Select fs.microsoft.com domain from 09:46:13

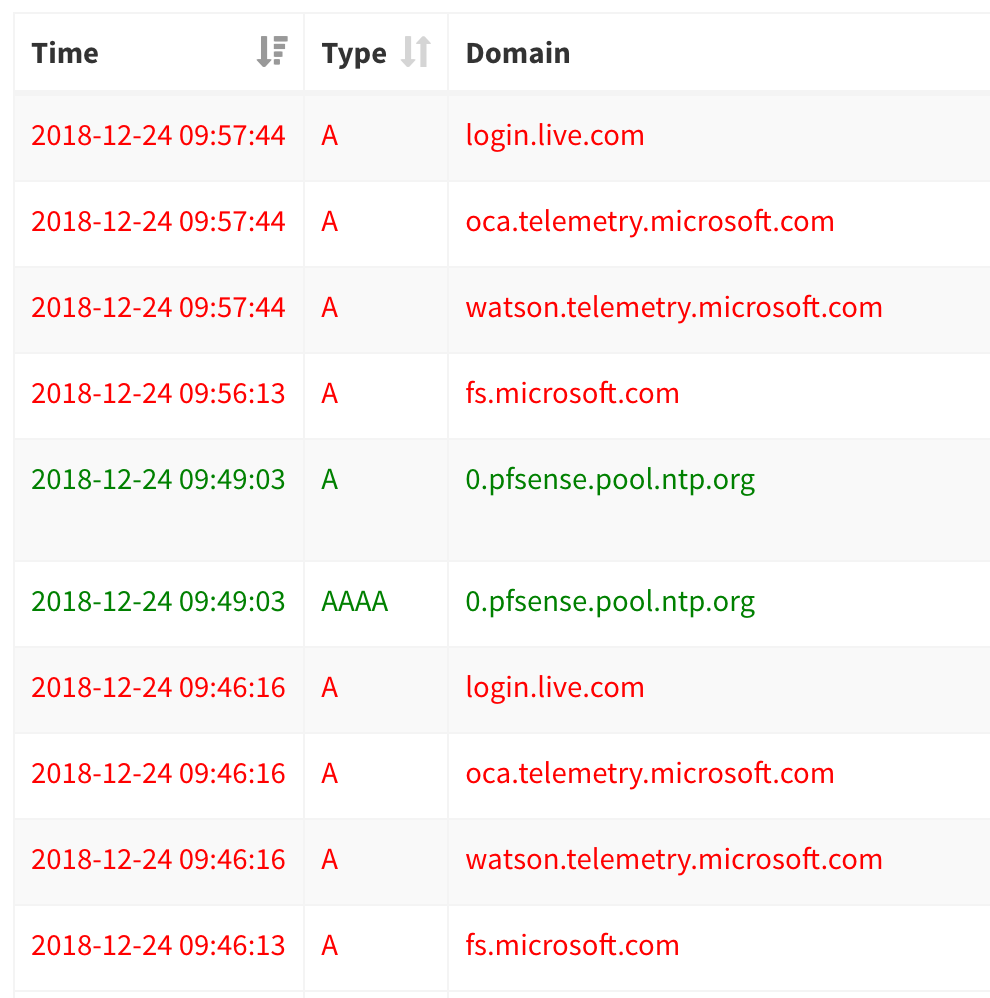point(572,945)
